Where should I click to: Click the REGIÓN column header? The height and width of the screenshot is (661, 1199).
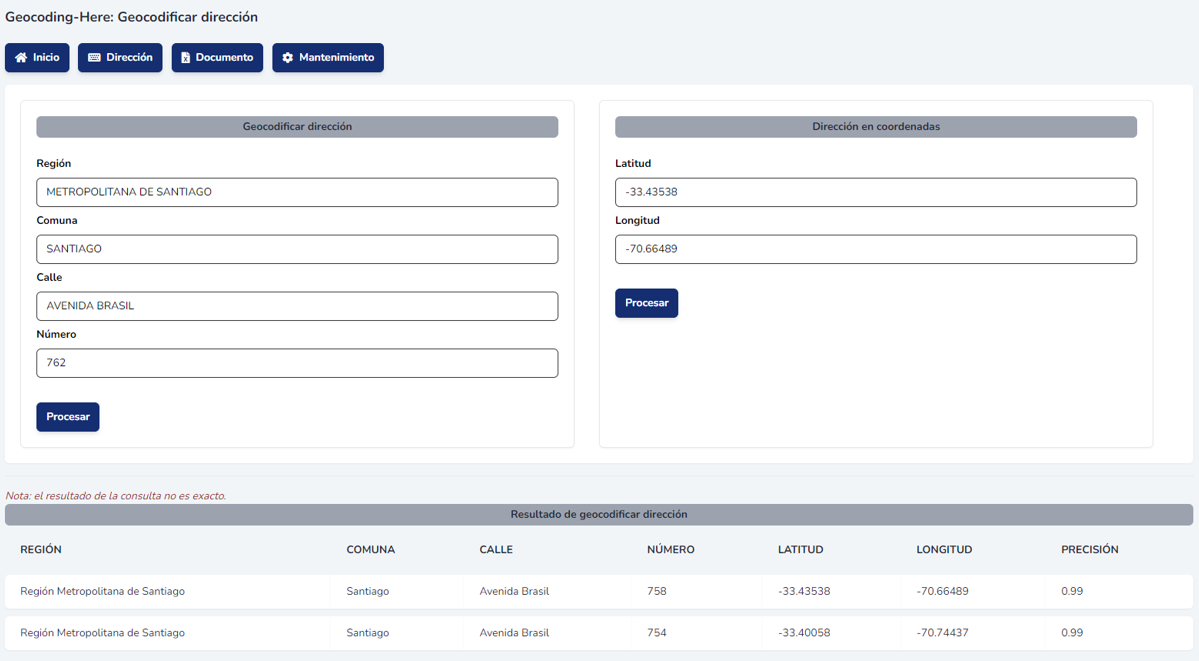(x=41, y=550)
